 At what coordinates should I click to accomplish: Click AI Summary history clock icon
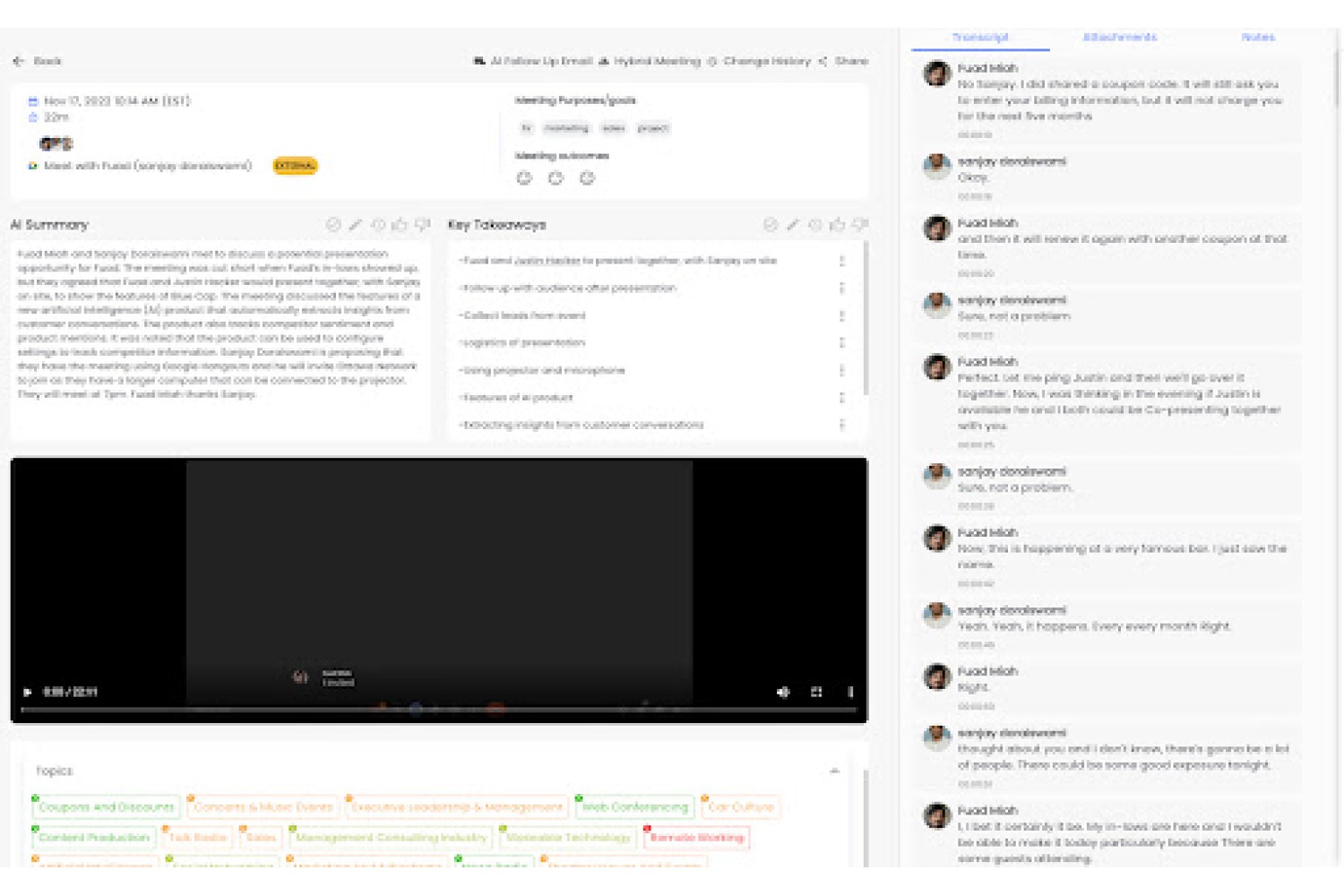click(378, 224)
